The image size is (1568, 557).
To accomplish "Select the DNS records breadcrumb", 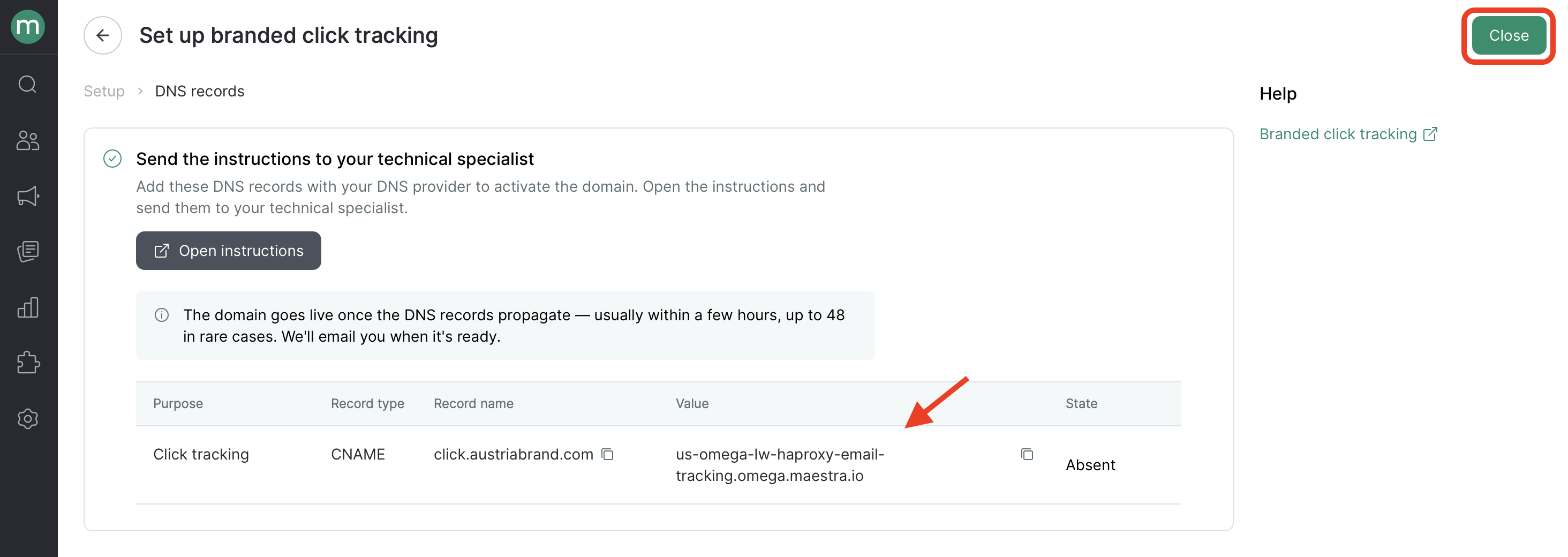I will tap(200, 91).
